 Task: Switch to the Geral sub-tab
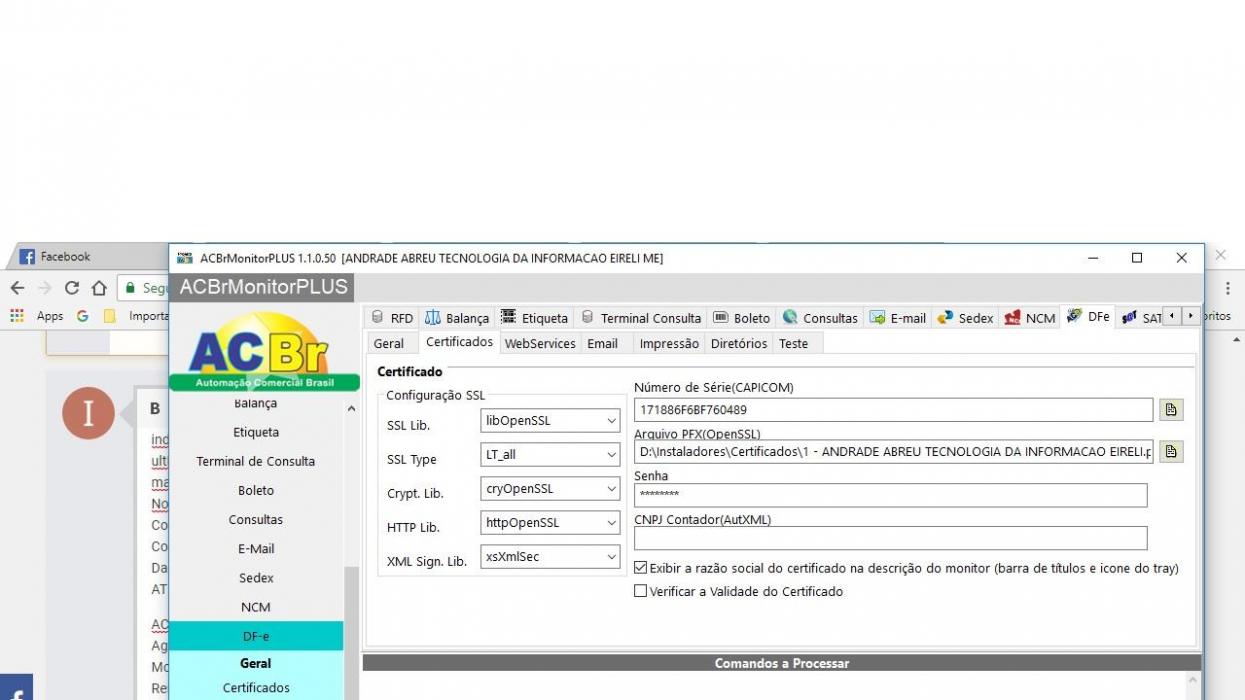coord(389,343)
